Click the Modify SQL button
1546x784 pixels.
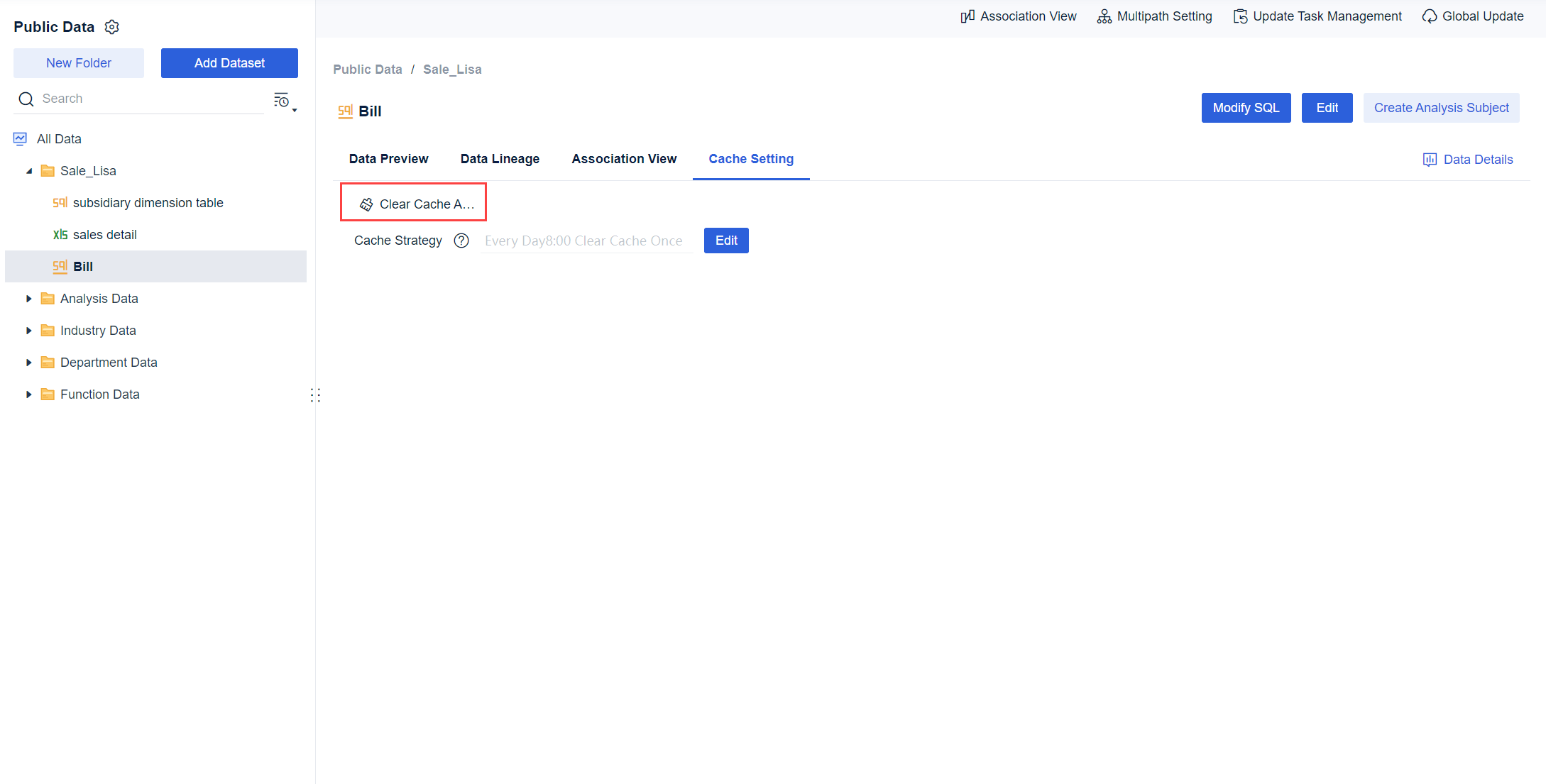click(1246, 108)
